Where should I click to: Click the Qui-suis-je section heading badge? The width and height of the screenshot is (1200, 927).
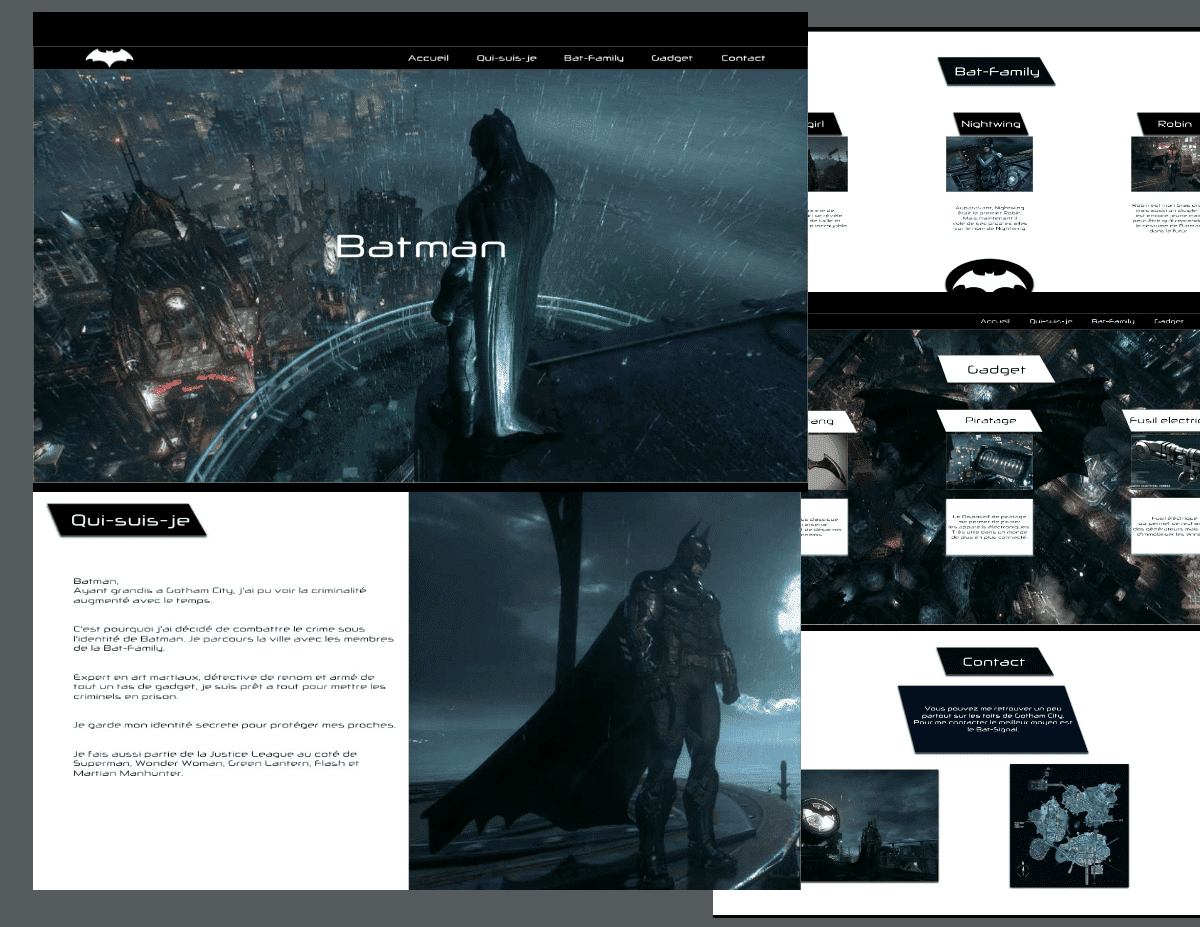(x=128, y=520)
